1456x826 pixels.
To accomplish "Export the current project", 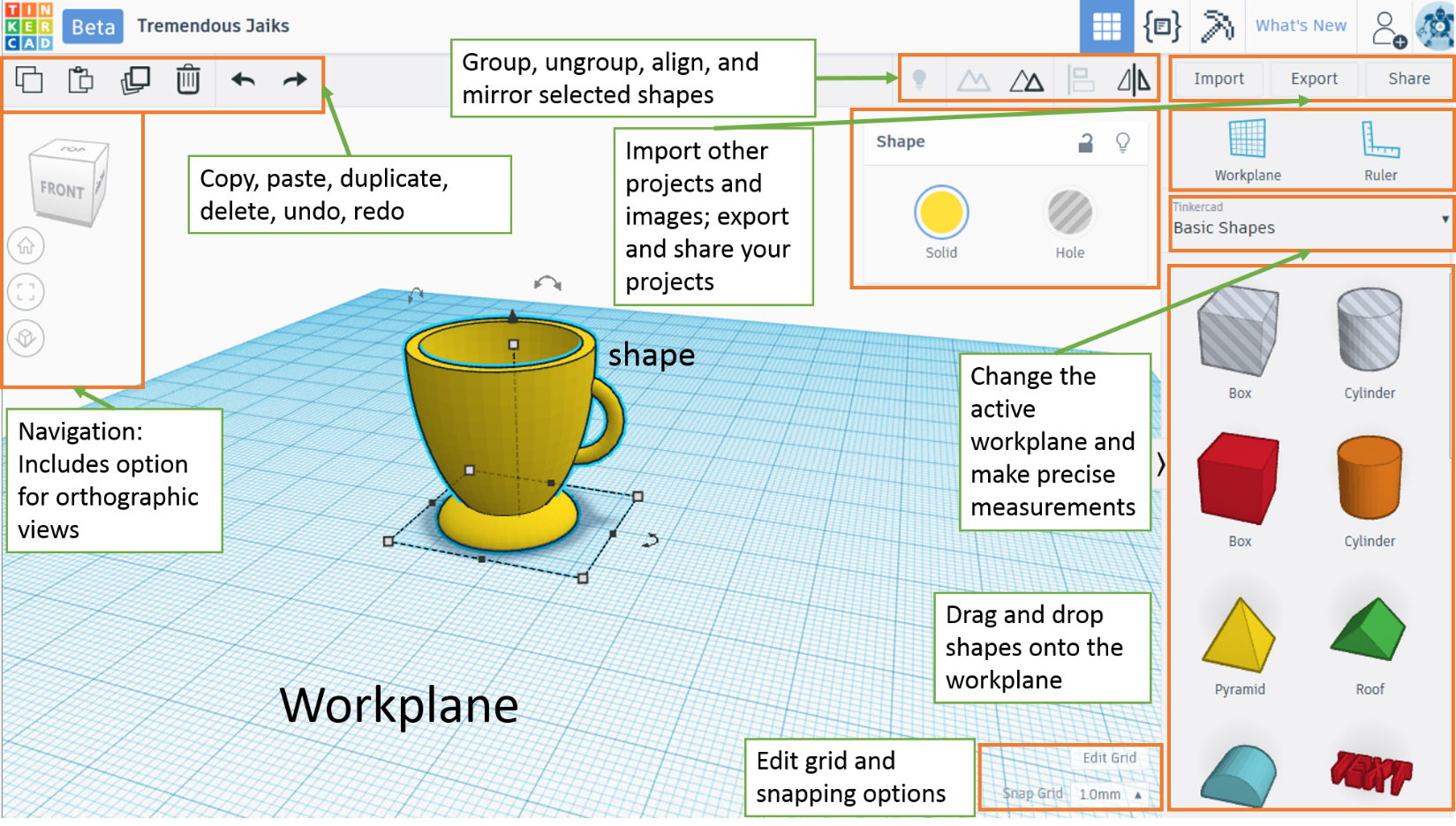I will [x=1314, y=79].
